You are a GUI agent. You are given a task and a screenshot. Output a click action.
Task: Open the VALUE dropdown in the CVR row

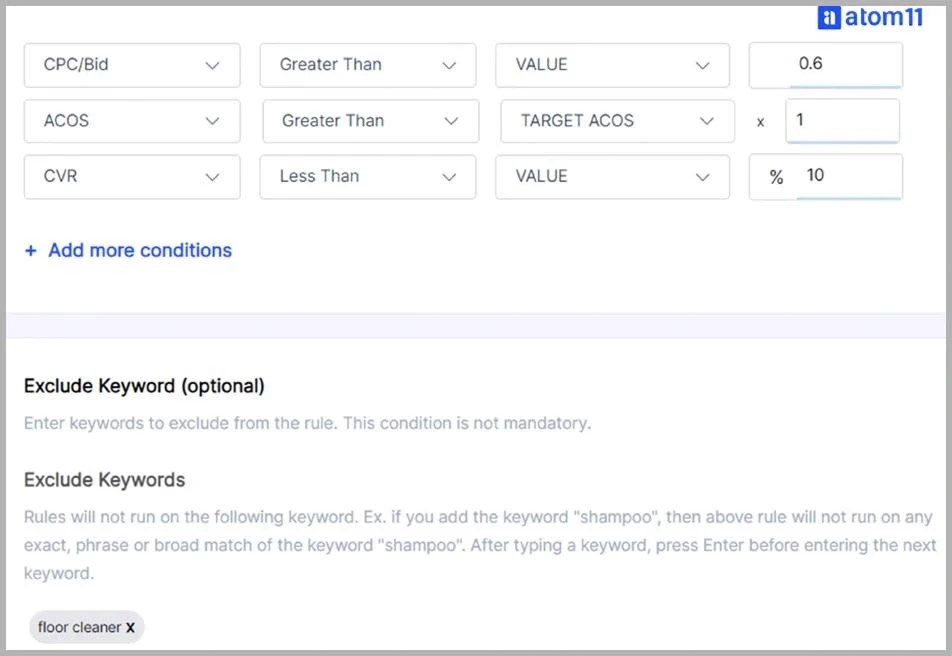[613, 176]
